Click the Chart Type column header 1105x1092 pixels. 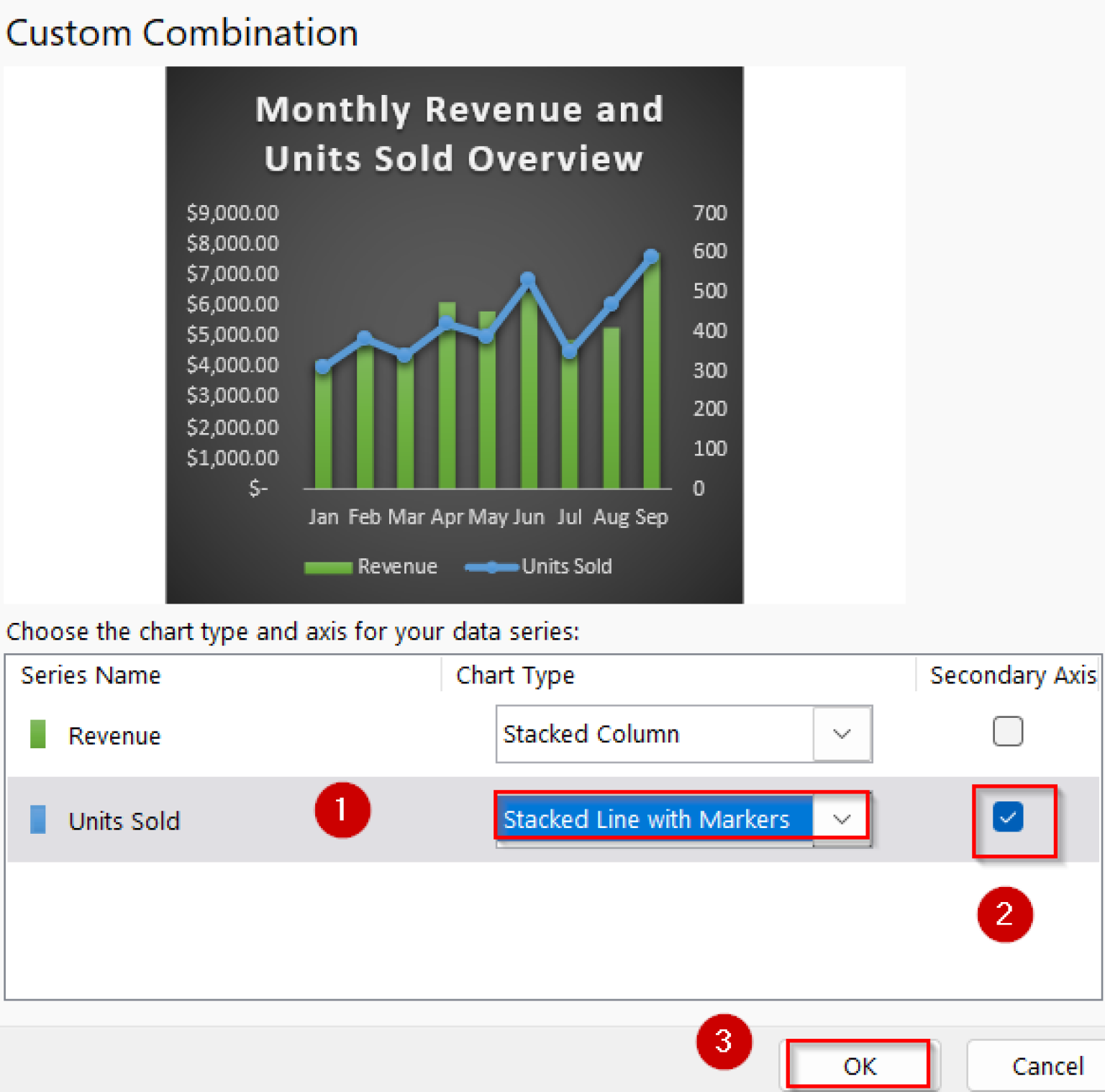pos(514,675)
